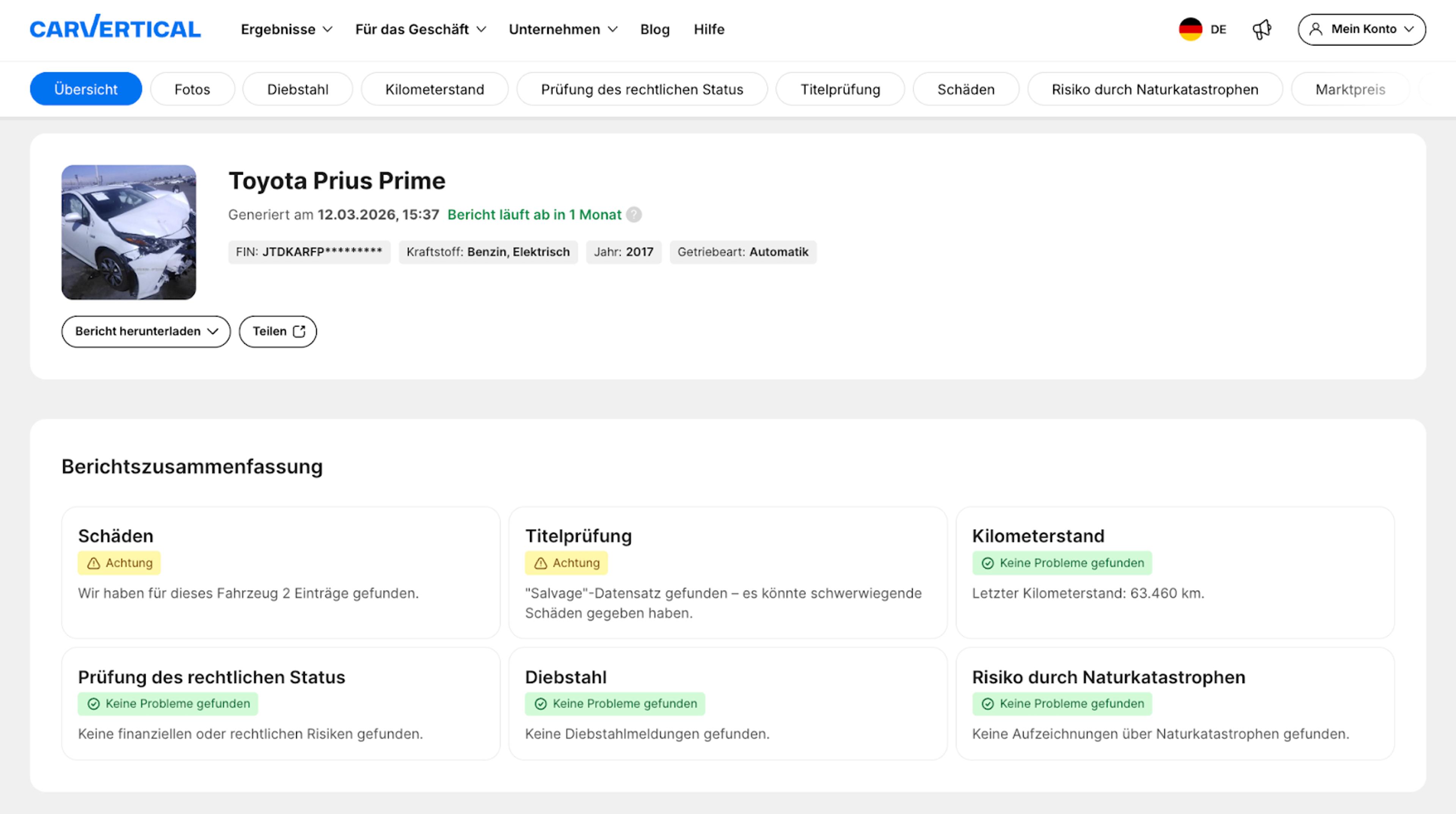Switch to the Fotos tab
Image resolution: width=1456 pixels, height=814 pixels.
tap(192, 89)
